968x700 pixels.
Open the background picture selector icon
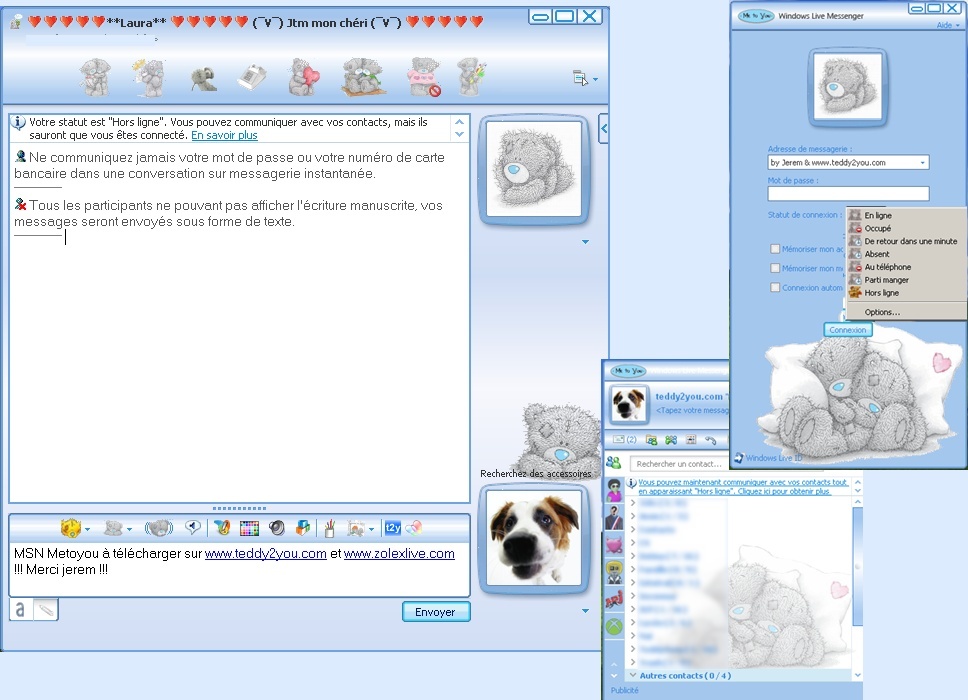(356, 528)
